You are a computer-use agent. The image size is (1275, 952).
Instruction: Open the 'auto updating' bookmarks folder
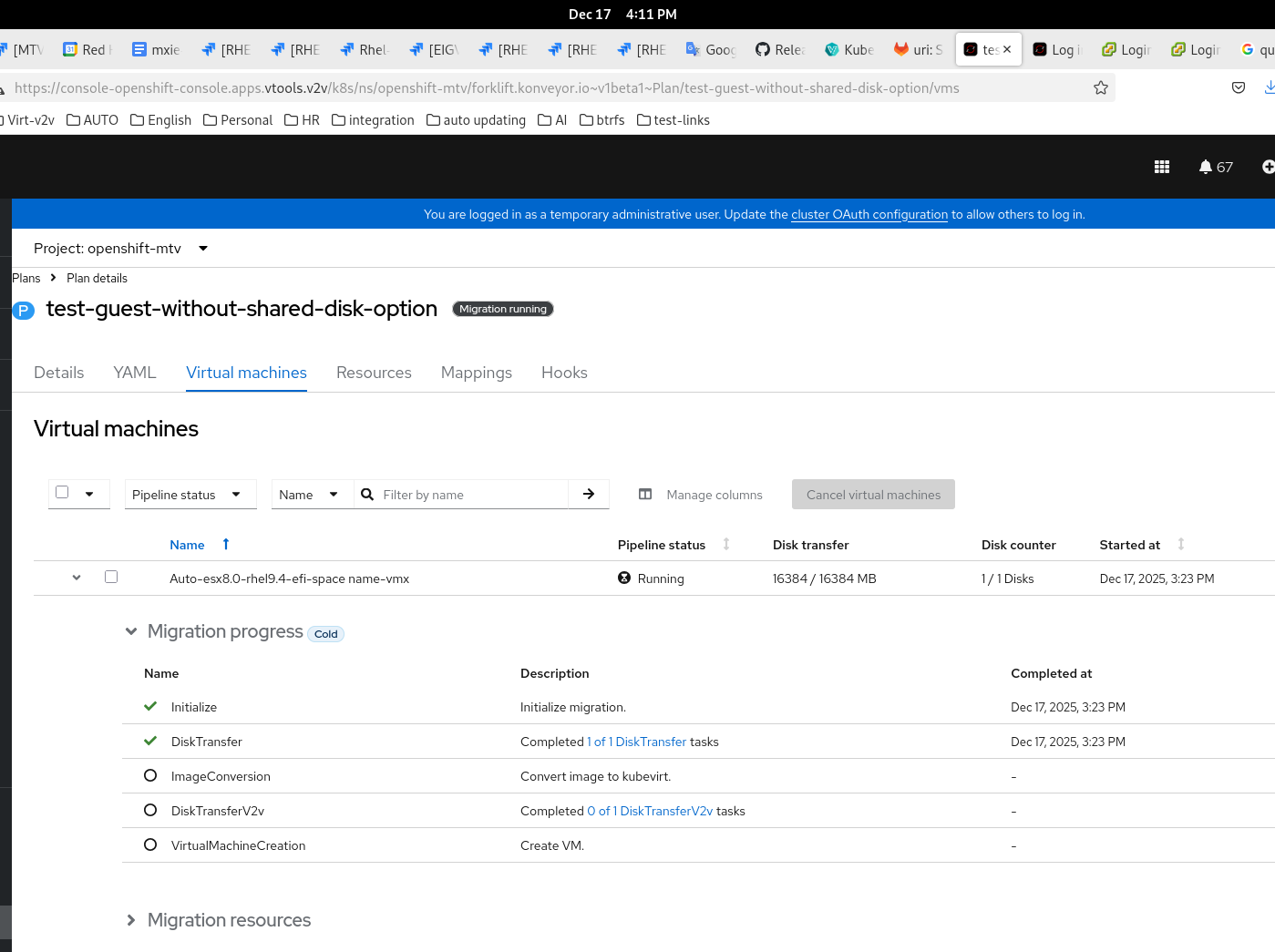click(x=477, y=119)
